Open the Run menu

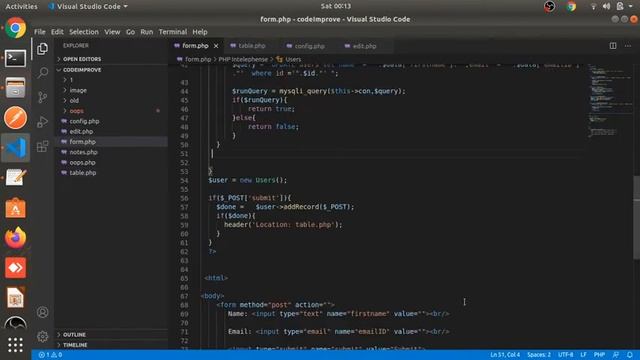pos(147,32)
